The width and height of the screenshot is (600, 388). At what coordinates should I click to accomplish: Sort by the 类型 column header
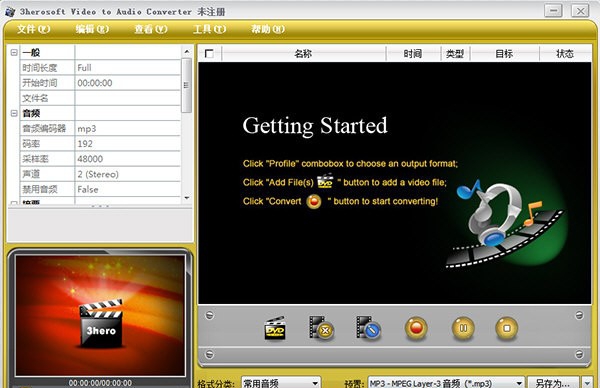(x=455, y=54)
